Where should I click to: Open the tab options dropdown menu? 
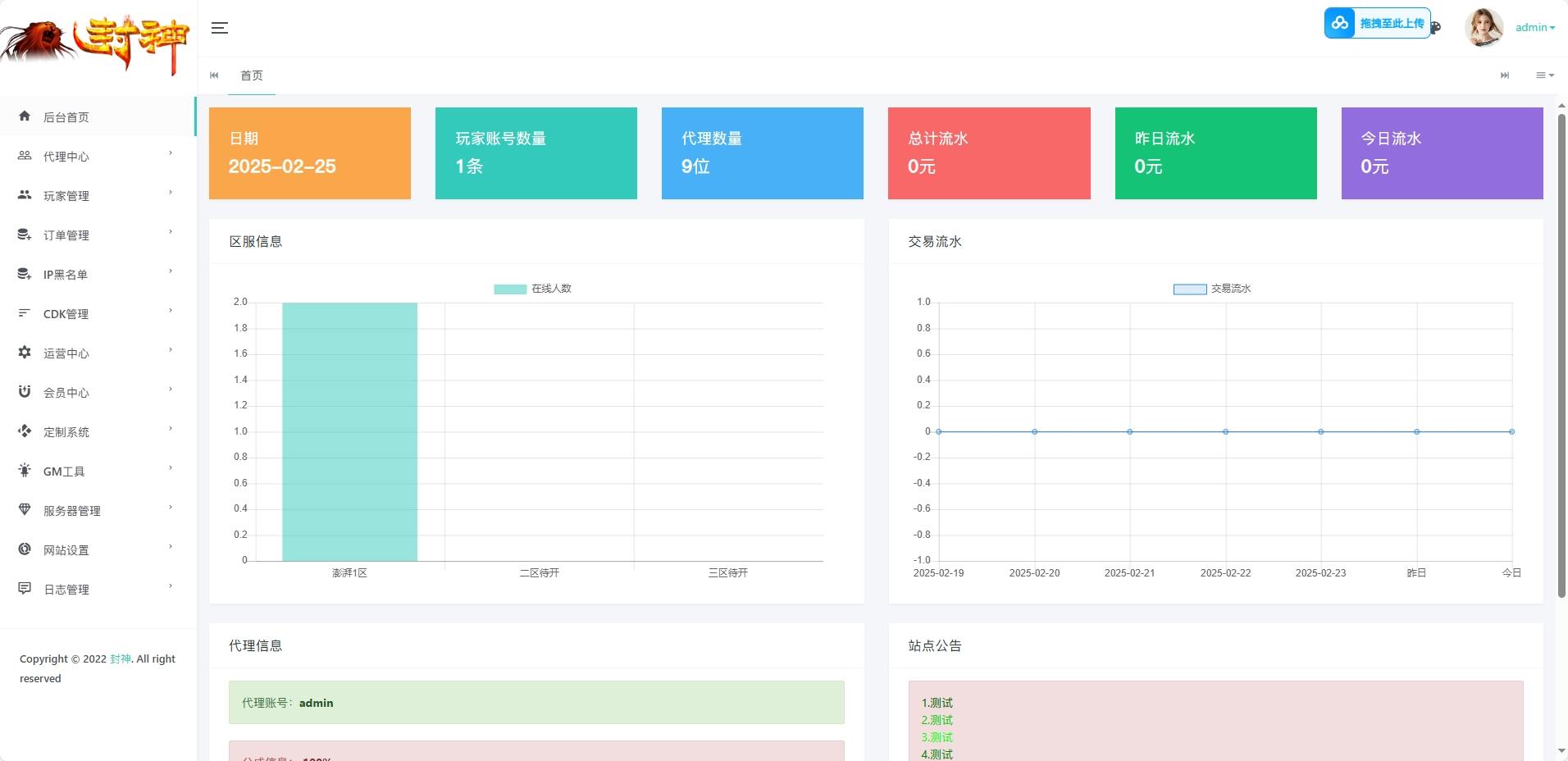coord(1545,75)
